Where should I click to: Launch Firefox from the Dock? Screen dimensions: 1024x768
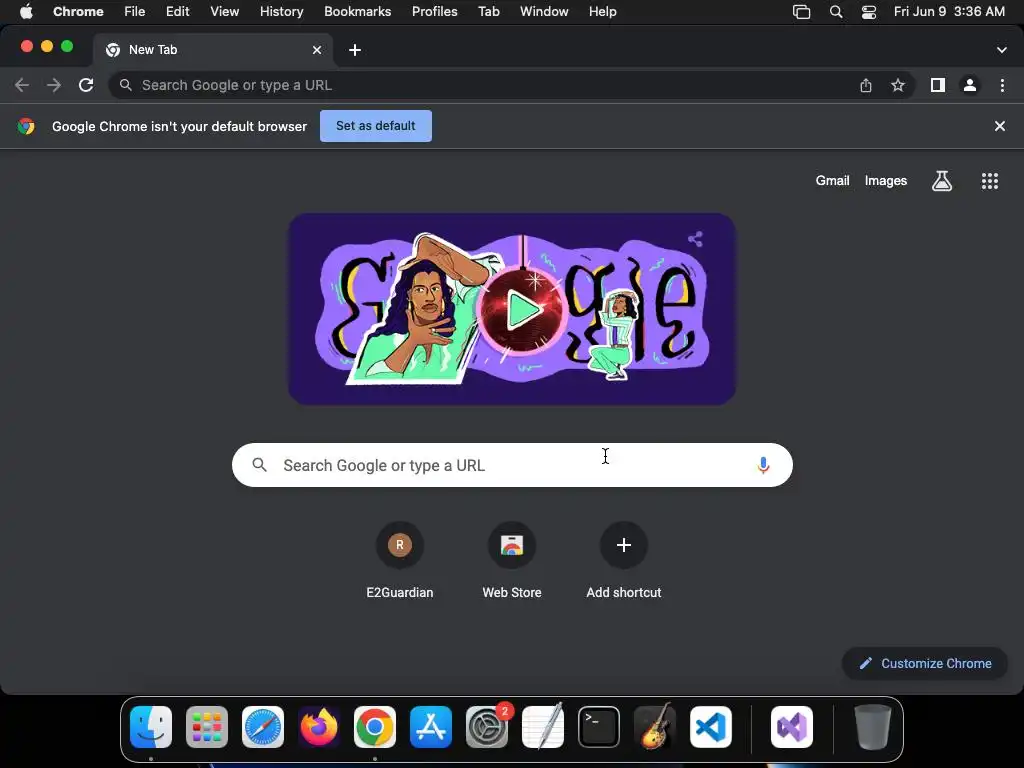click(319, 727)
